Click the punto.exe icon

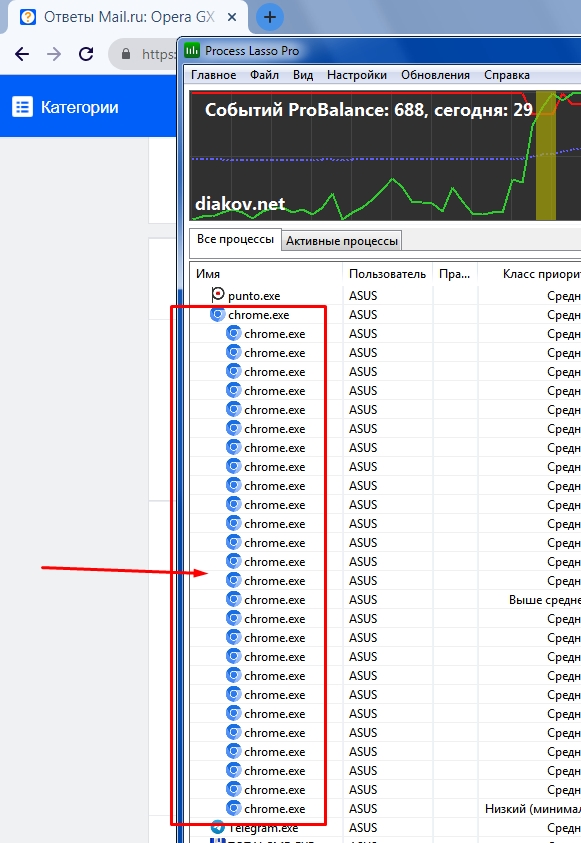point(218,295)
